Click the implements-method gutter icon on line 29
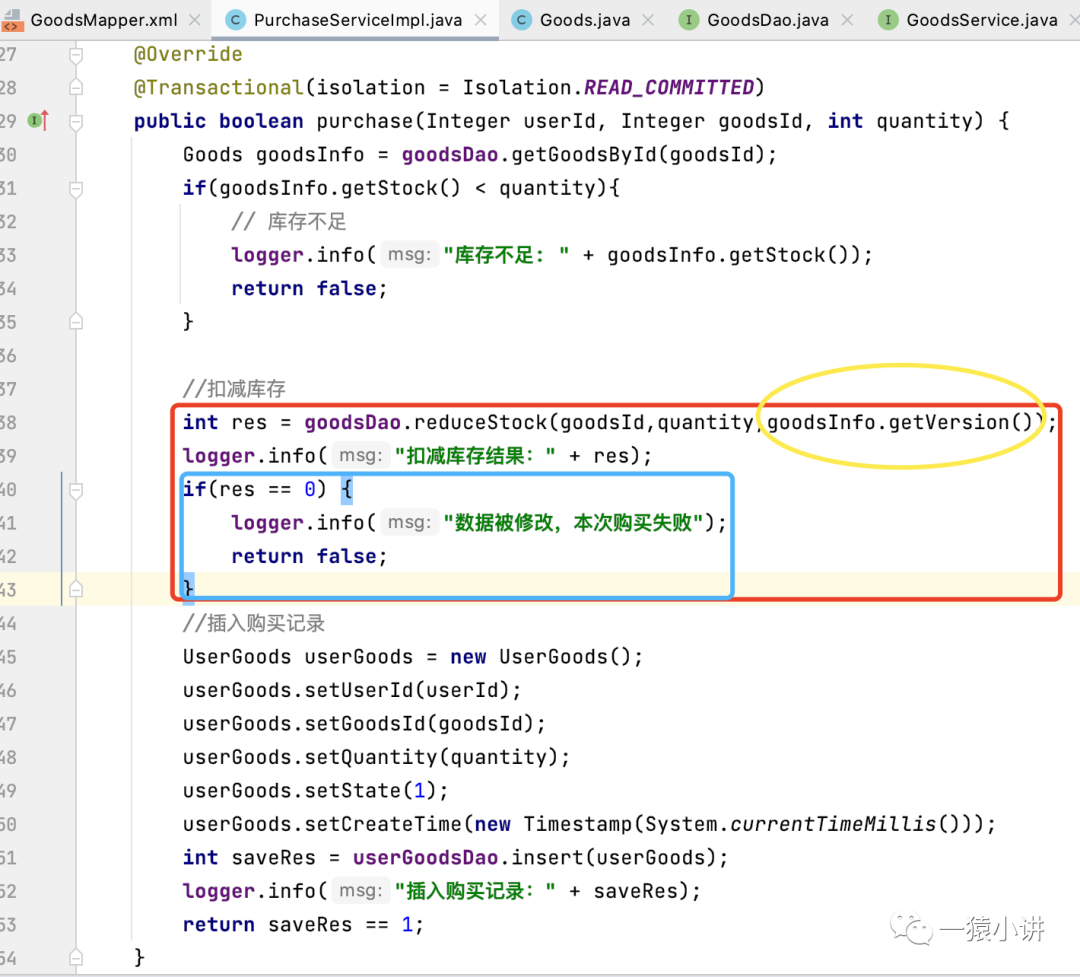The height and width of the screenshot is (977, 1080). 38,121
